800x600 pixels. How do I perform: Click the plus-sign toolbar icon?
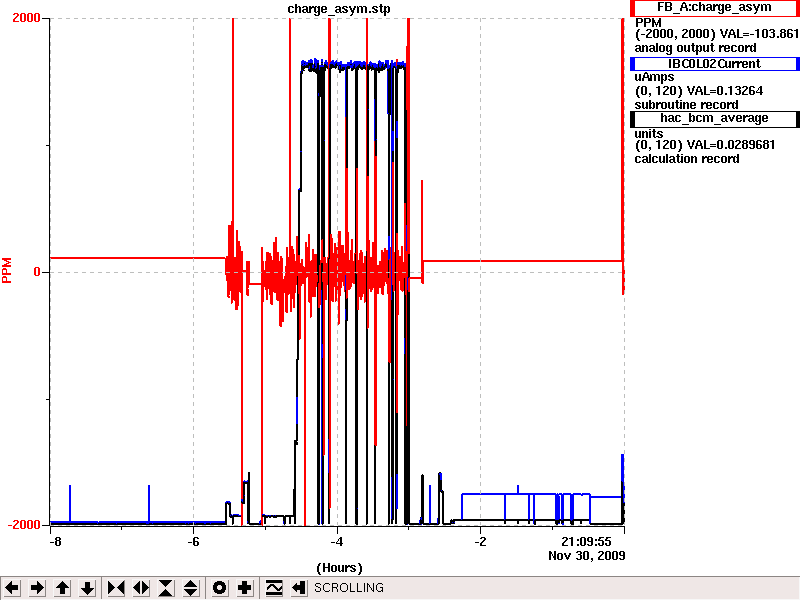(x=244, y=588)
